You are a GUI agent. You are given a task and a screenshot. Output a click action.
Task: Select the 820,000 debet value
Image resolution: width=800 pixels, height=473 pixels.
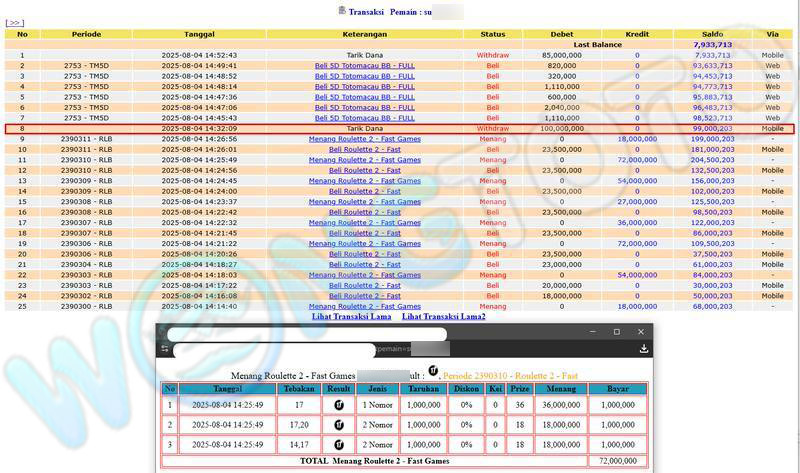pyautogui.click(x=562, y=66)
